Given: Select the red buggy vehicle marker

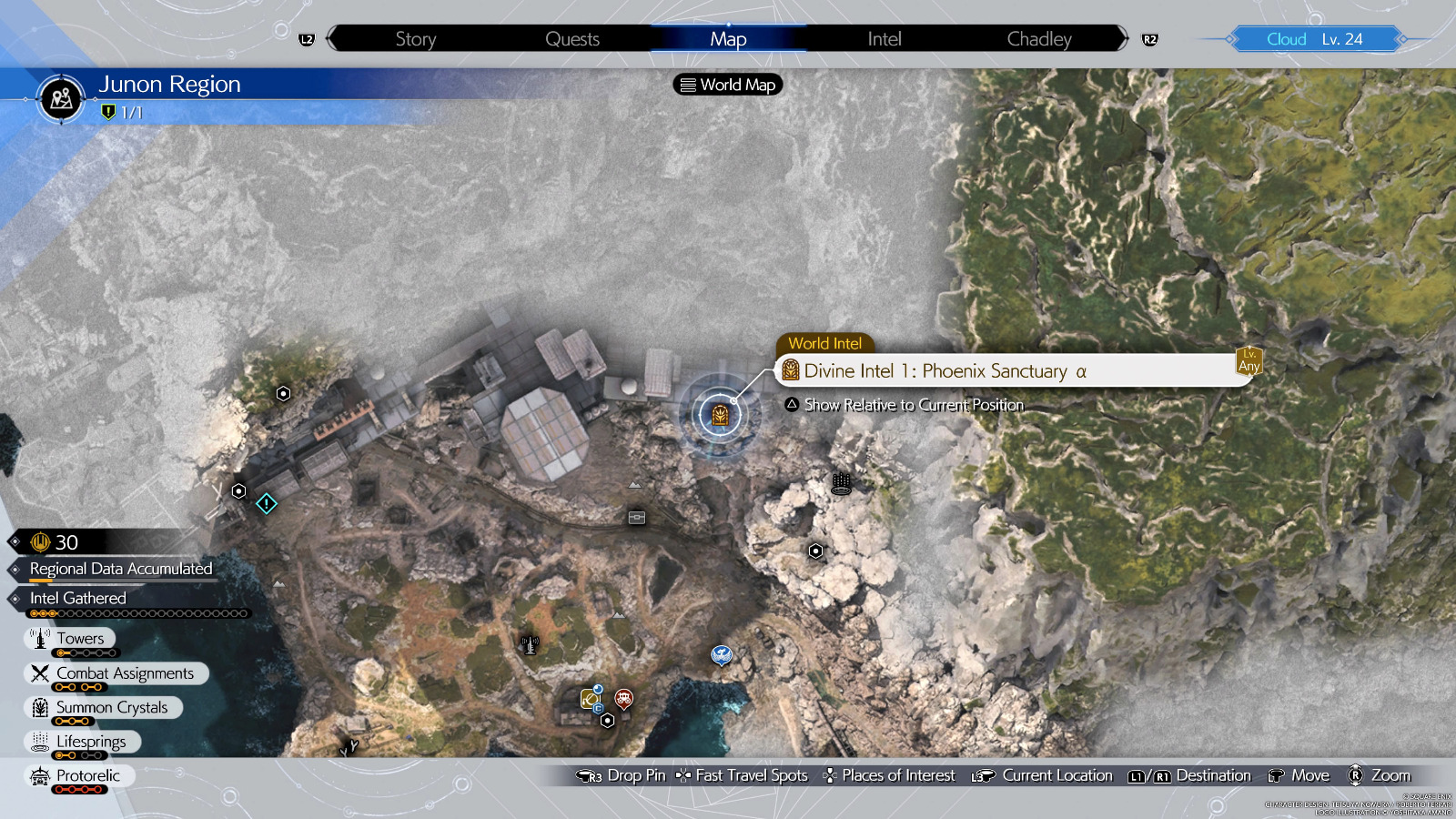Looking at the screenshot, I should [x=623, y=698].
